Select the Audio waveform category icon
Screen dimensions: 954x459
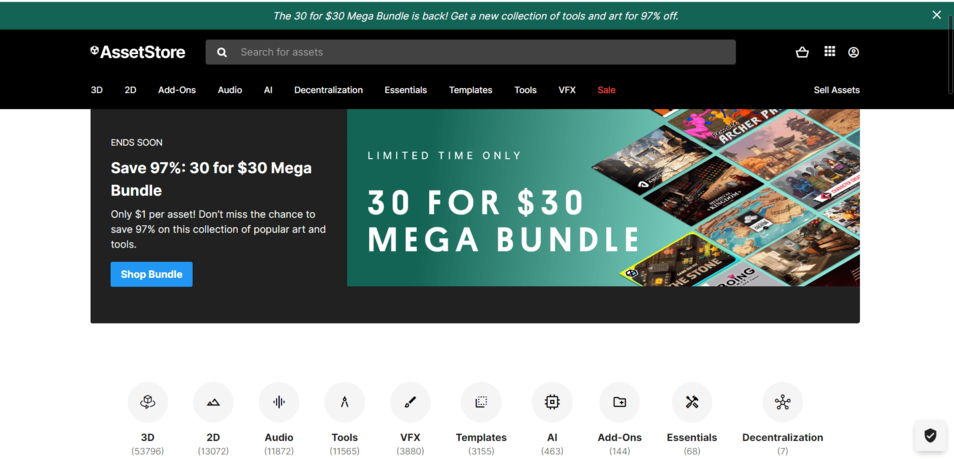coord(279,402)
